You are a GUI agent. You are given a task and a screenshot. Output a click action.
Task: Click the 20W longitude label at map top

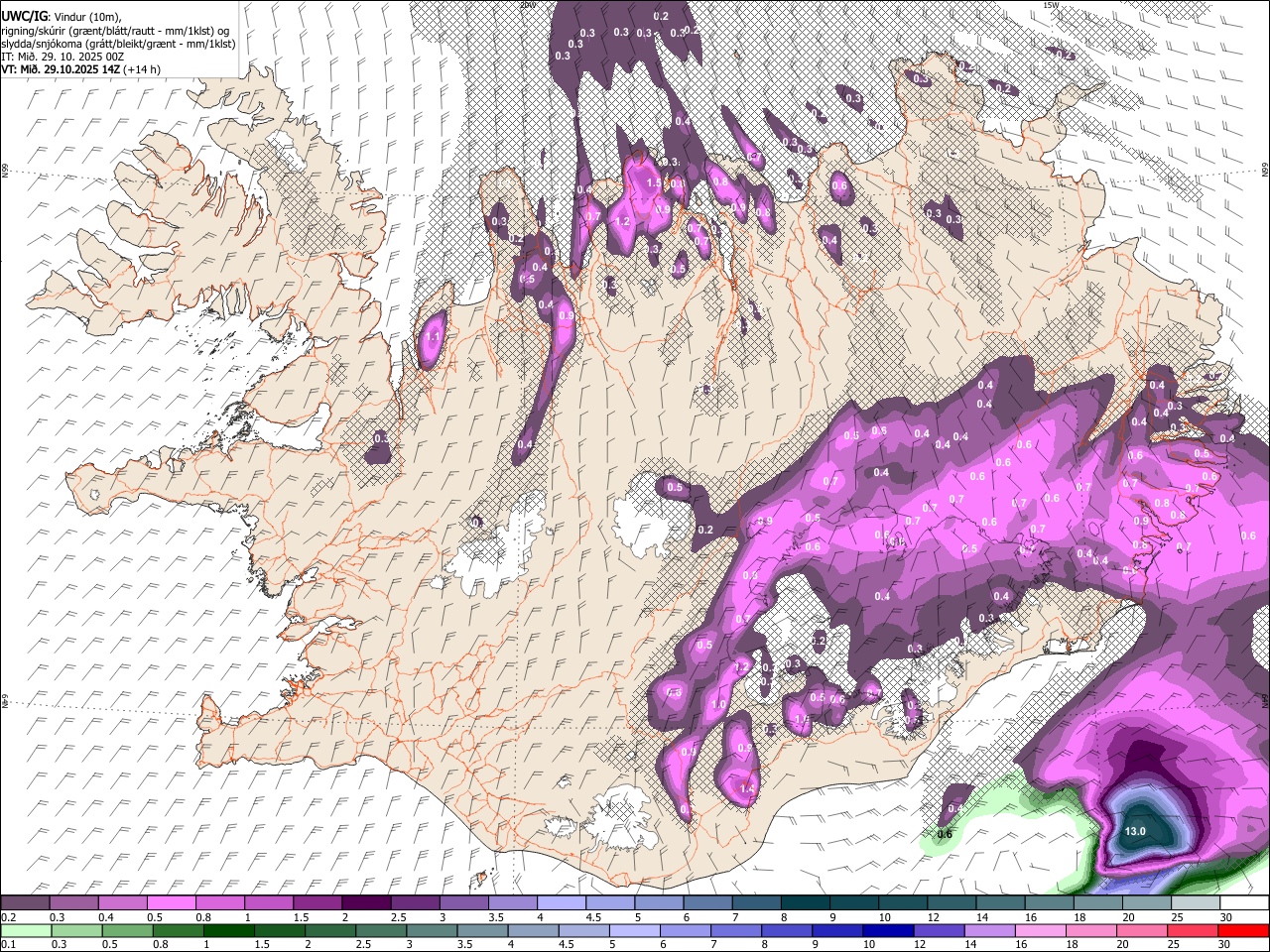coord(528,5)
